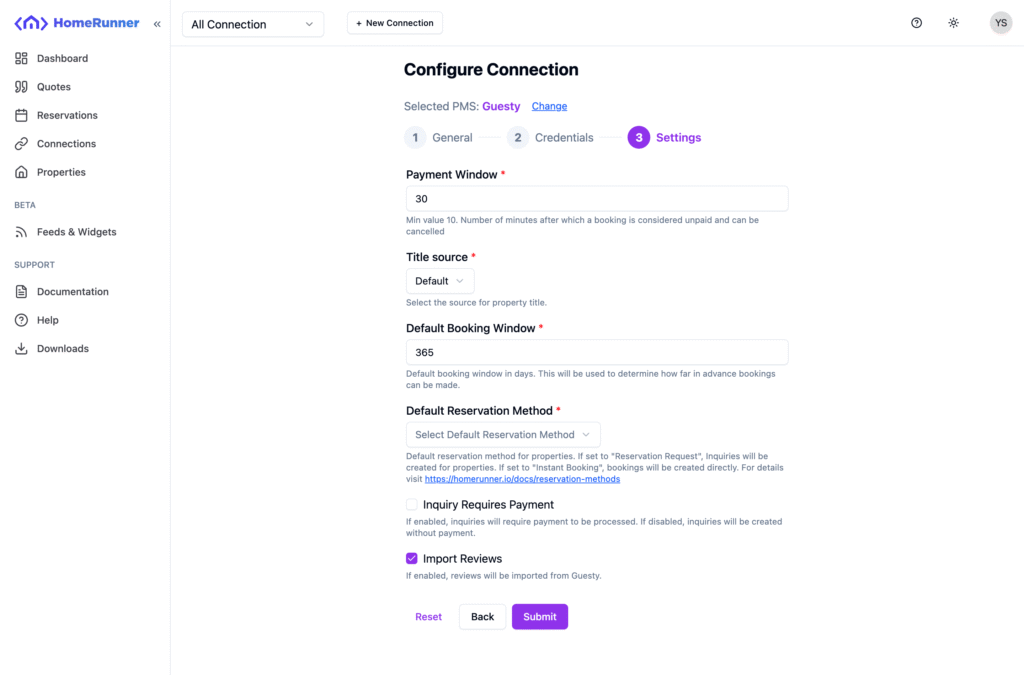Open the Title source Default dropdown
Viewport: 1024px width, 675px height.
coord(440,281)
